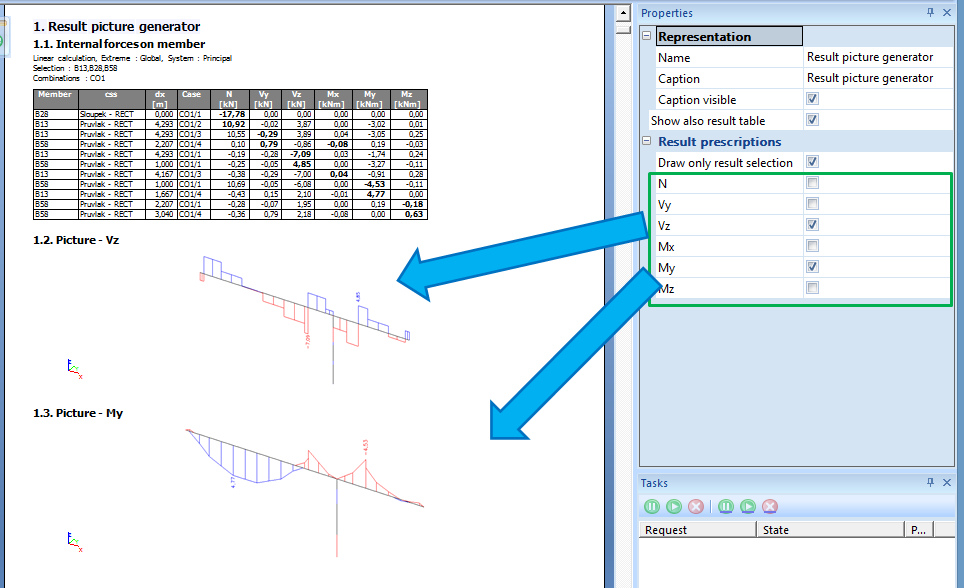Click the underlined cancel-all icon in Tasks

coord(770,507)
